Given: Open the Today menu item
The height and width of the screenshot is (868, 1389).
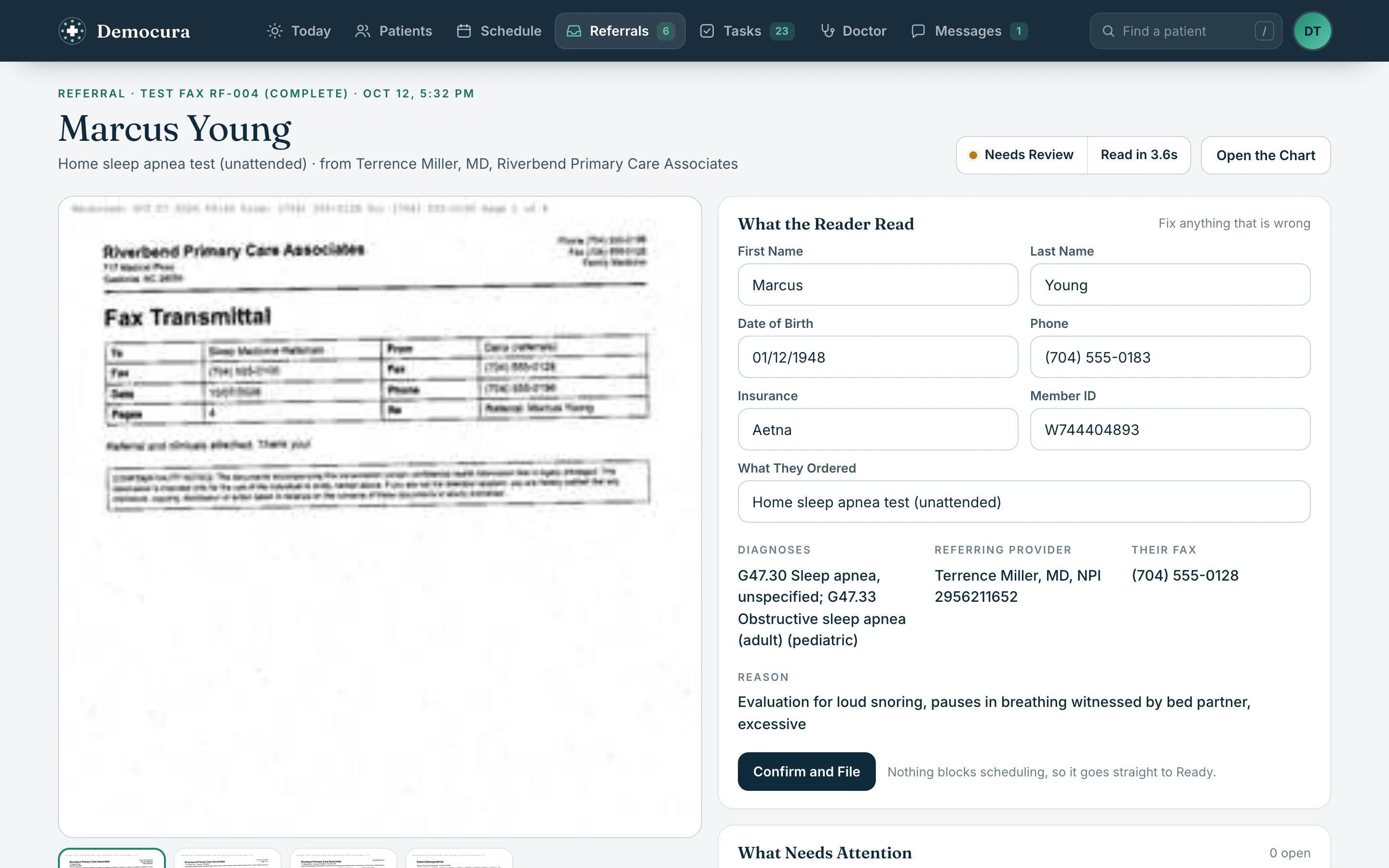Looking at the screenshot, I should click(x=299, y=31).
